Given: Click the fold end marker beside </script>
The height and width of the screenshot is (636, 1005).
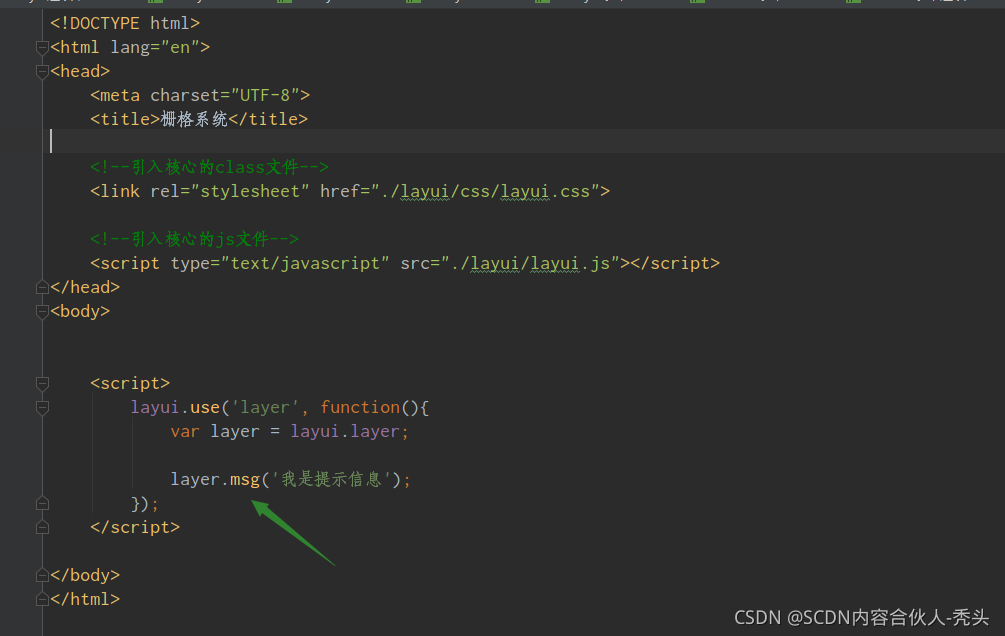Looking at the screenshot, I should (42, 528).
